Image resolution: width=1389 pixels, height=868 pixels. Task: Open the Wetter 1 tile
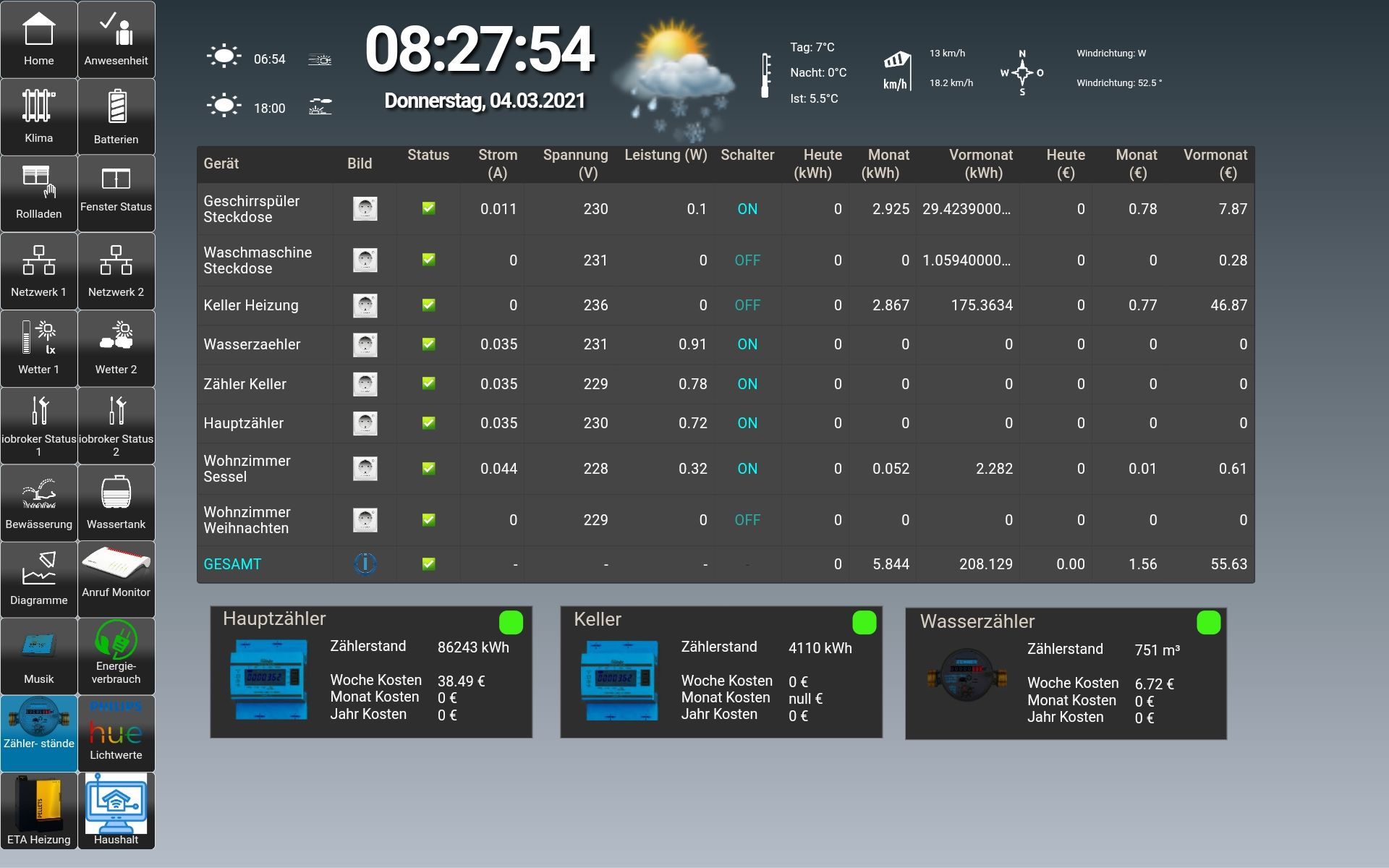(x=39, y=349)
